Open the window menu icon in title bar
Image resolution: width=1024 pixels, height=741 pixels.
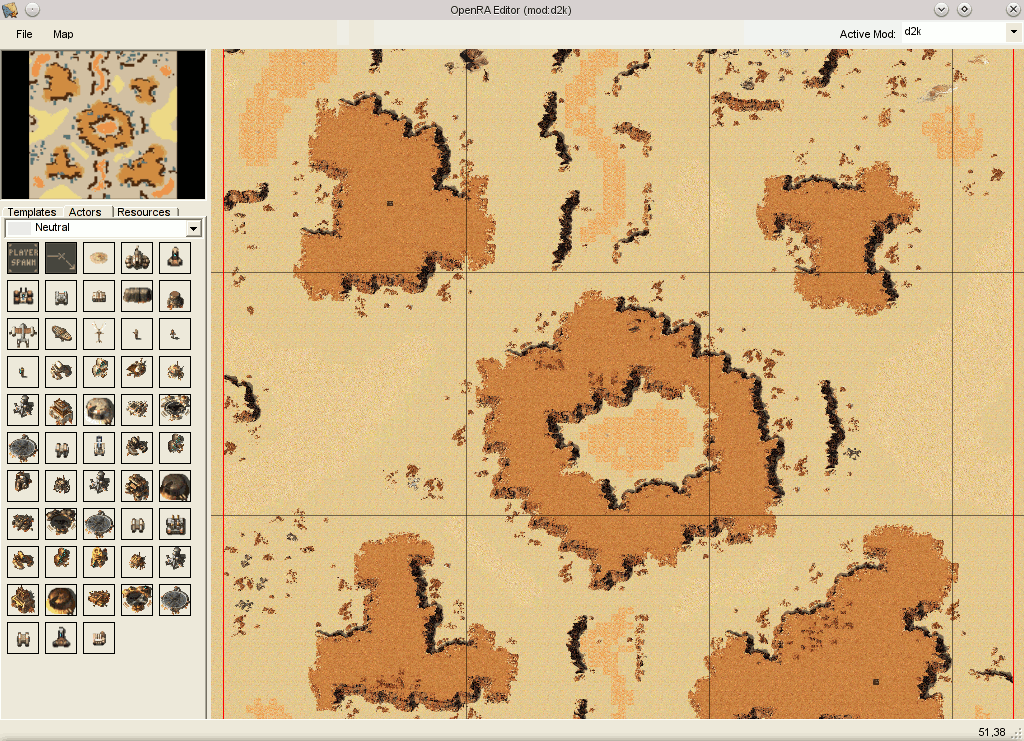coord(10,10)
